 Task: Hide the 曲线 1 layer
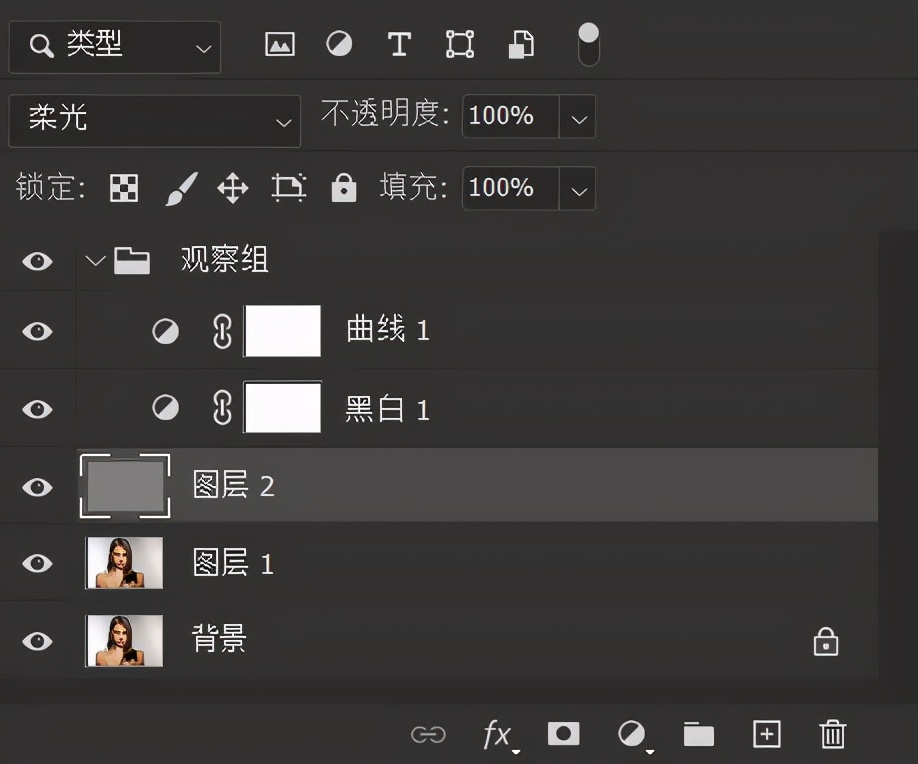point(37,331)
